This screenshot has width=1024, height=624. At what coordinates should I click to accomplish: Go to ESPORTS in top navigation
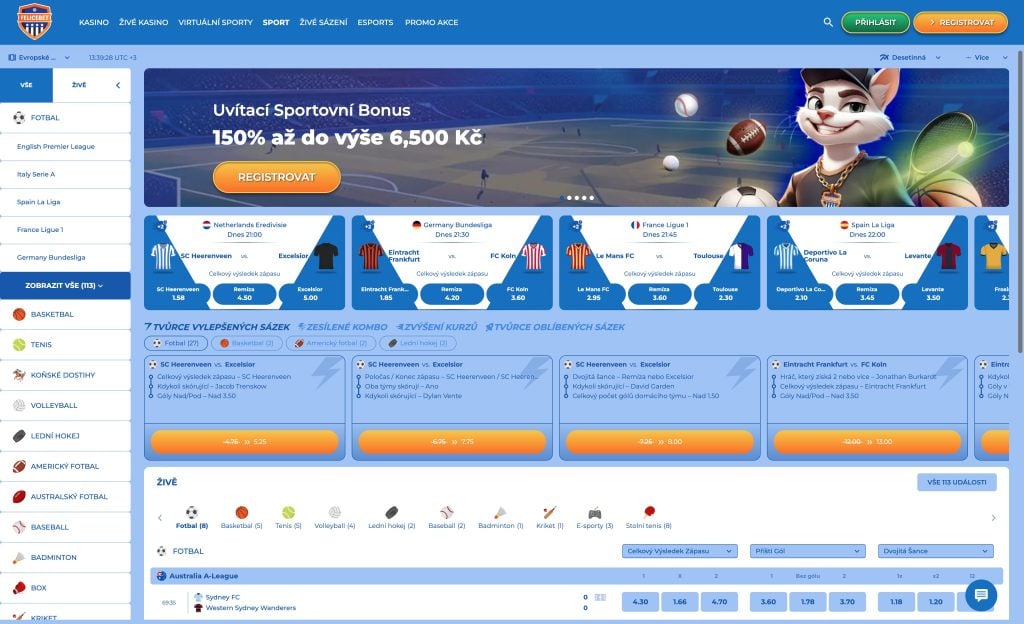tap(376, 22)
